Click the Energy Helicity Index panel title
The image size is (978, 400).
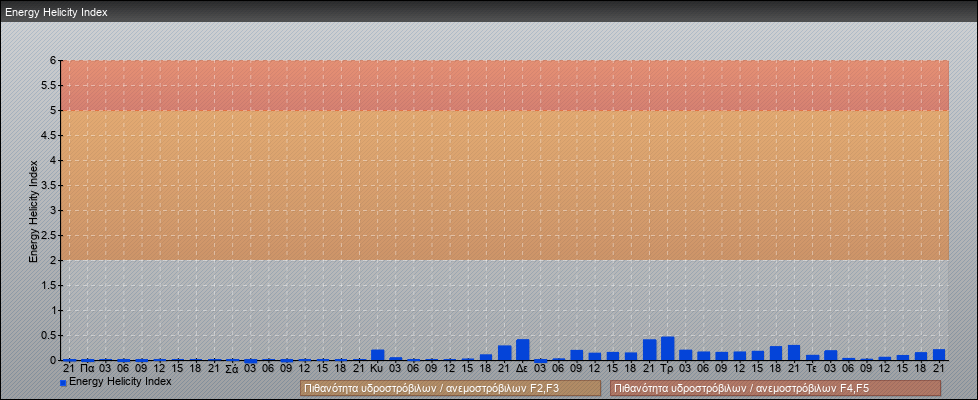click(x=56, y=12)
